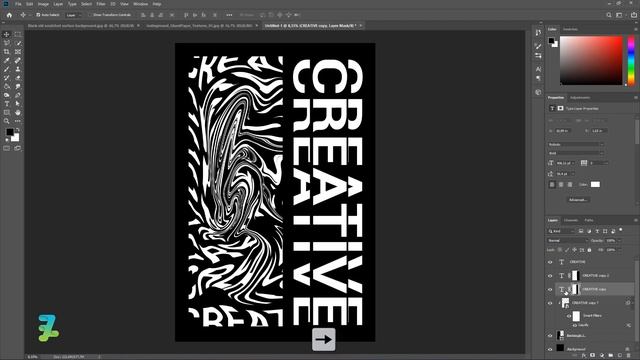Hide the selected CREATIVE copy layer
Viewport: 640px width, 360px height.
tap(550, 289)
